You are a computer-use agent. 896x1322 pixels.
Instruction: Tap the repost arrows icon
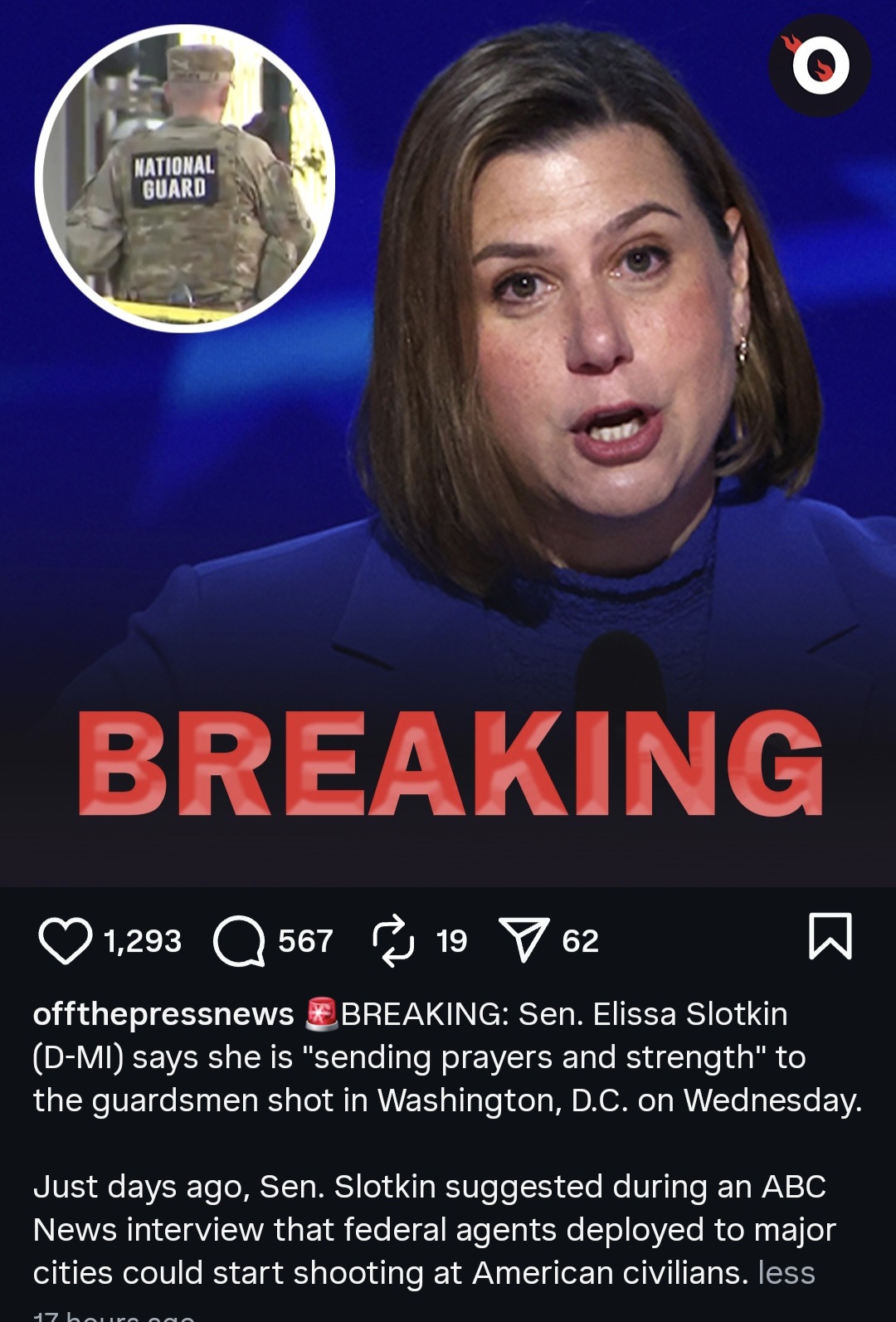pos(393,940)
